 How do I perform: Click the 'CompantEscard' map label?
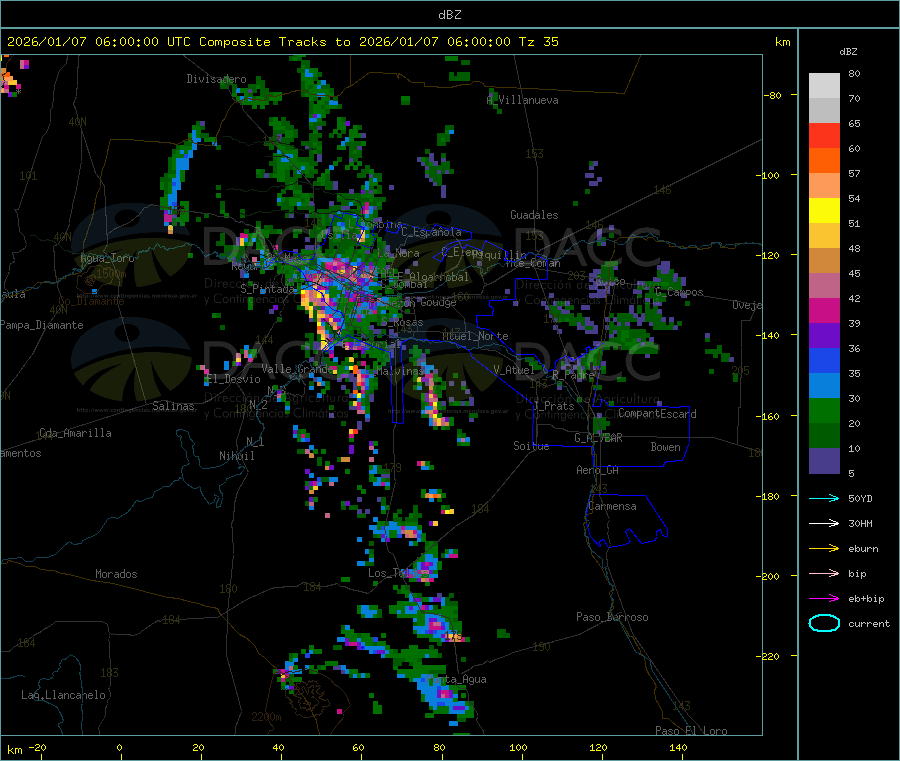[x=657, y=413]
